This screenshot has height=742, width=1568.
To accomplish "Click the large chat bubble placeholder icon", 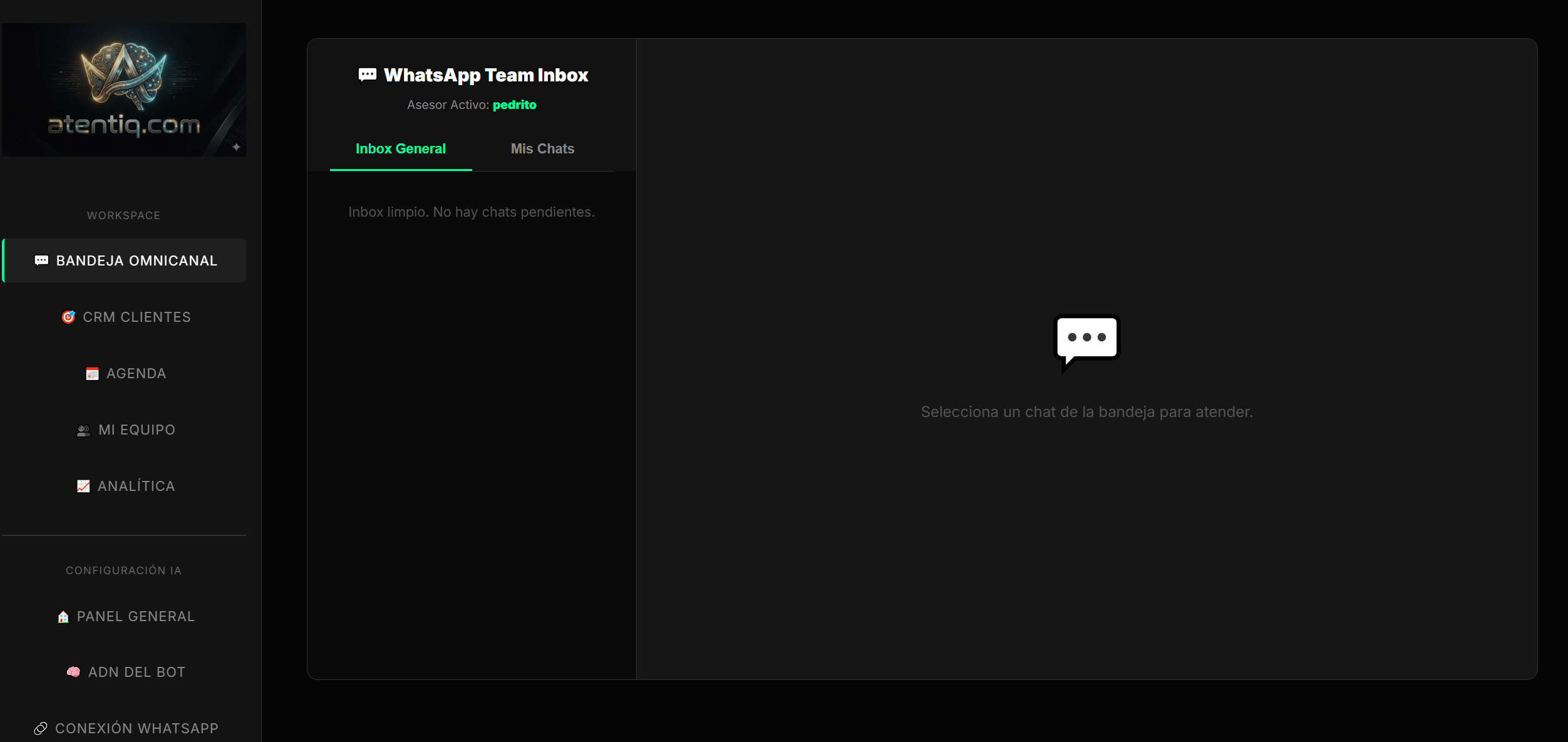I will [1086, 341].
